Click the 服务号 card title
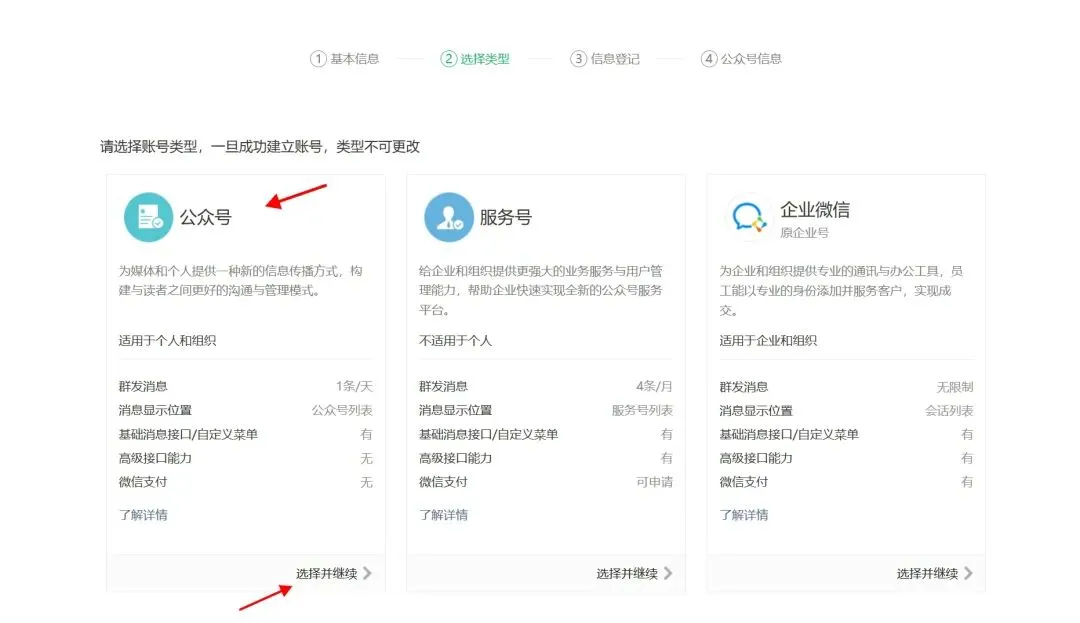1080x623 pixels. tap(506, 218)
